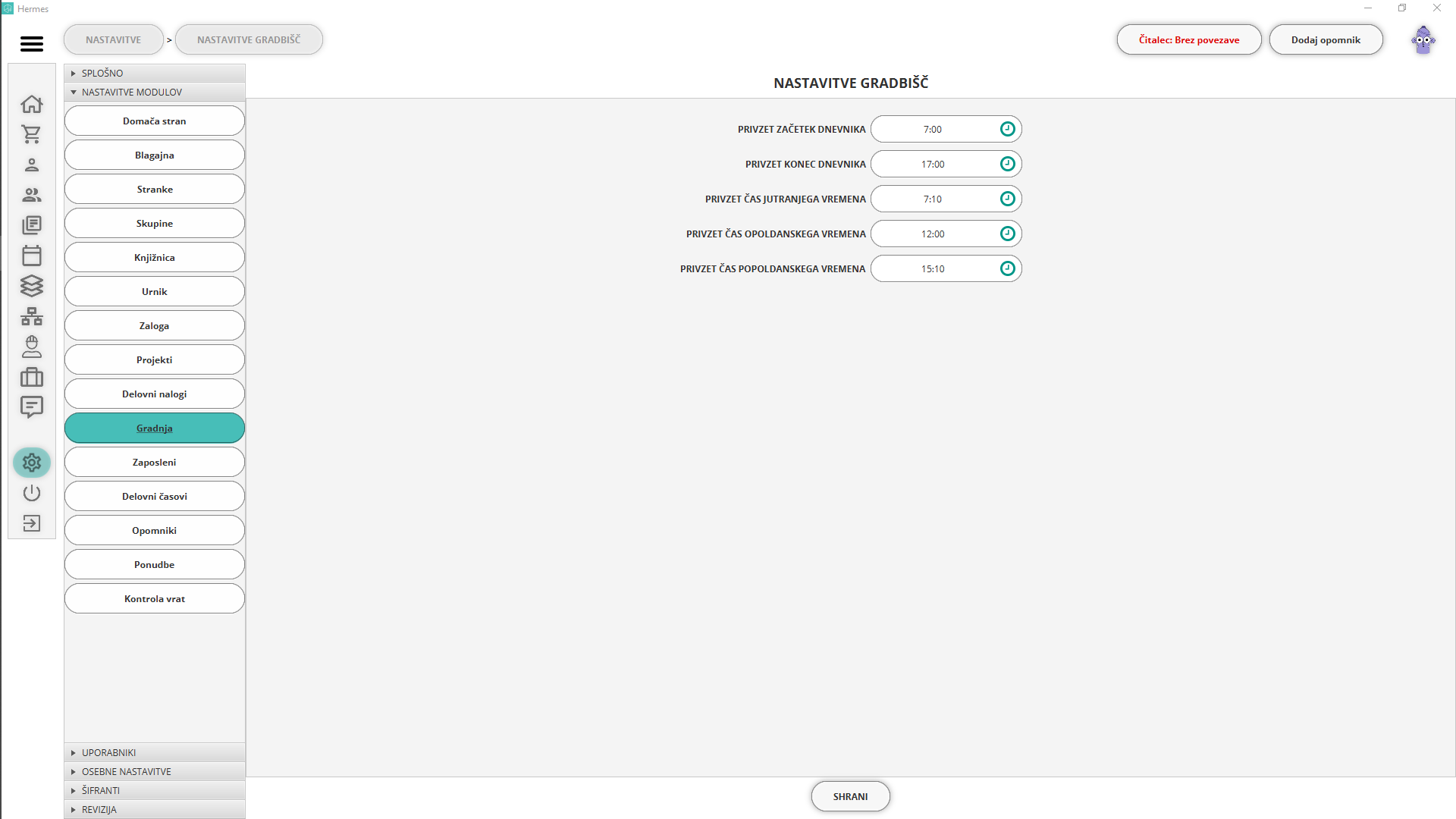Select Zaposleni module settings

(x=155, y=462)
